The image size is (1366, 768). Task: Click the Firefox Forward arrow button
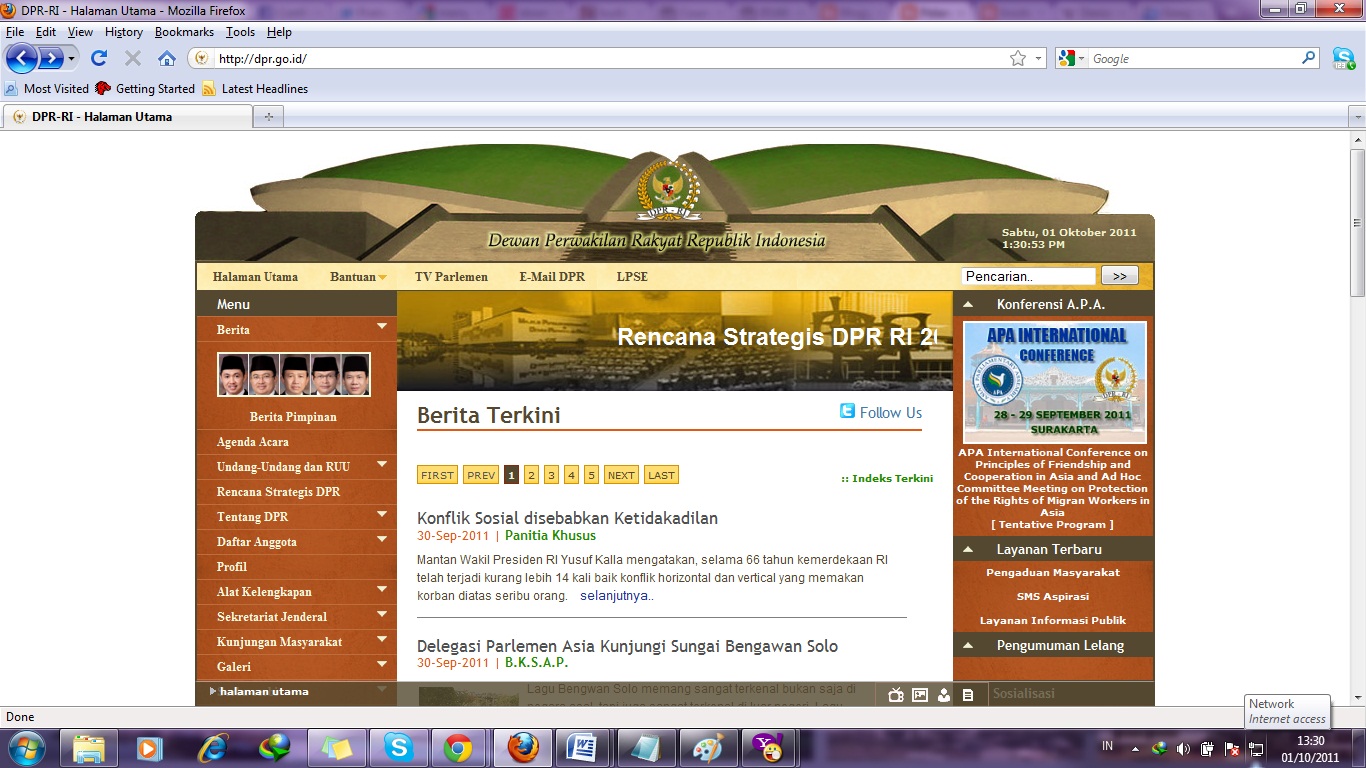point(51,58)
